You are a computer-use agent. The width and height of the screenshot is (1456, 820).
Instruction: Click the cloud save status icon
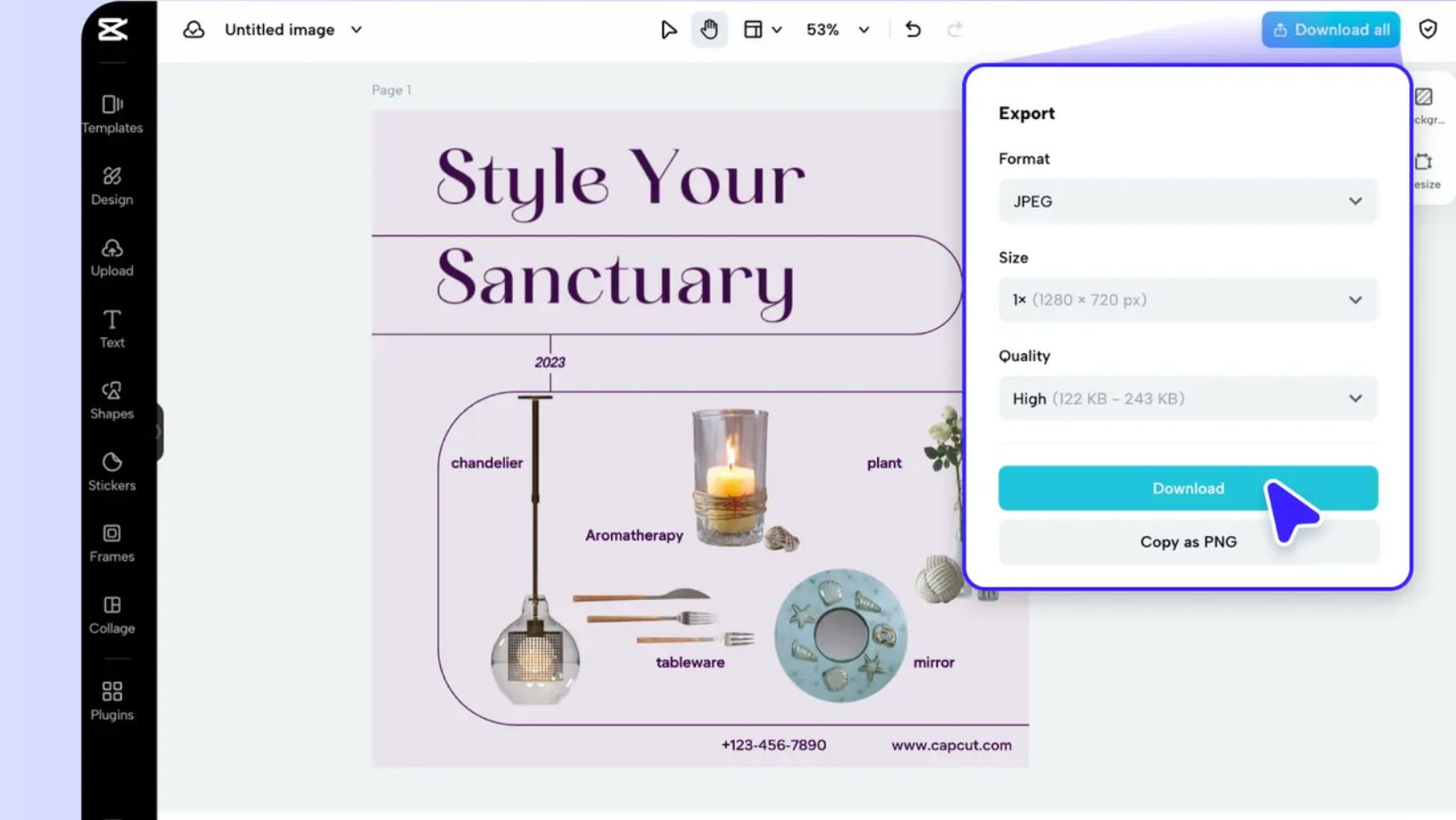point(194,29)
